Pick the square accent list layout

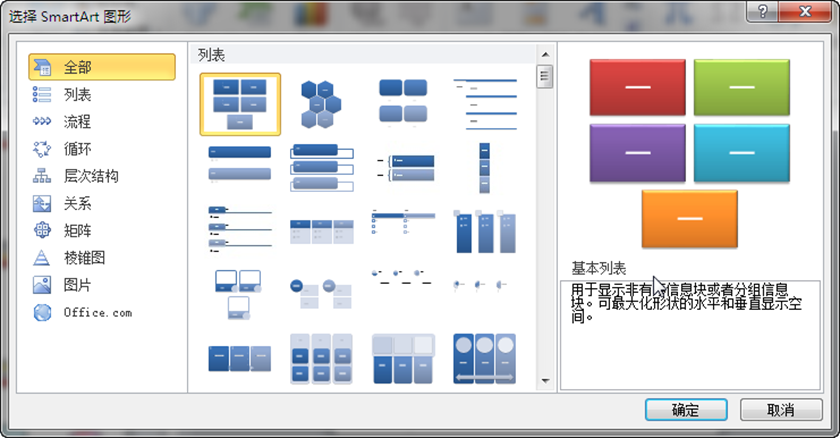point(403,222)
